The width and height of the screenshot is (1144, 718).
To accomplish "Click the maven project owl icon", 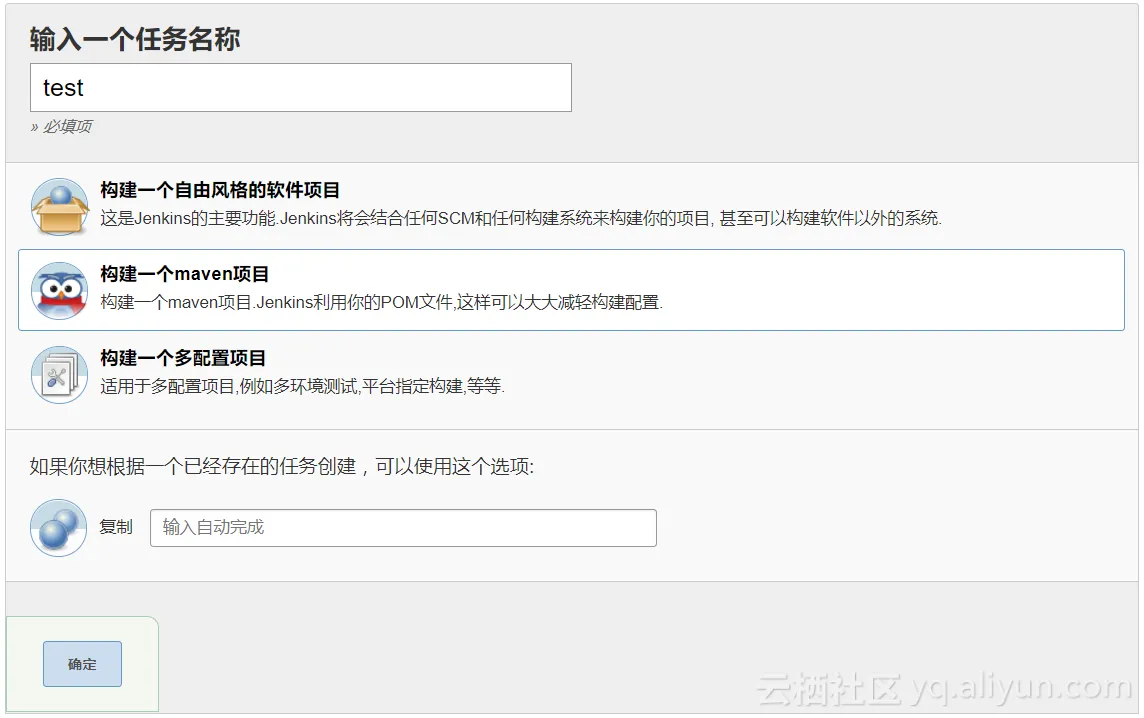I will (x=60, y=290).
